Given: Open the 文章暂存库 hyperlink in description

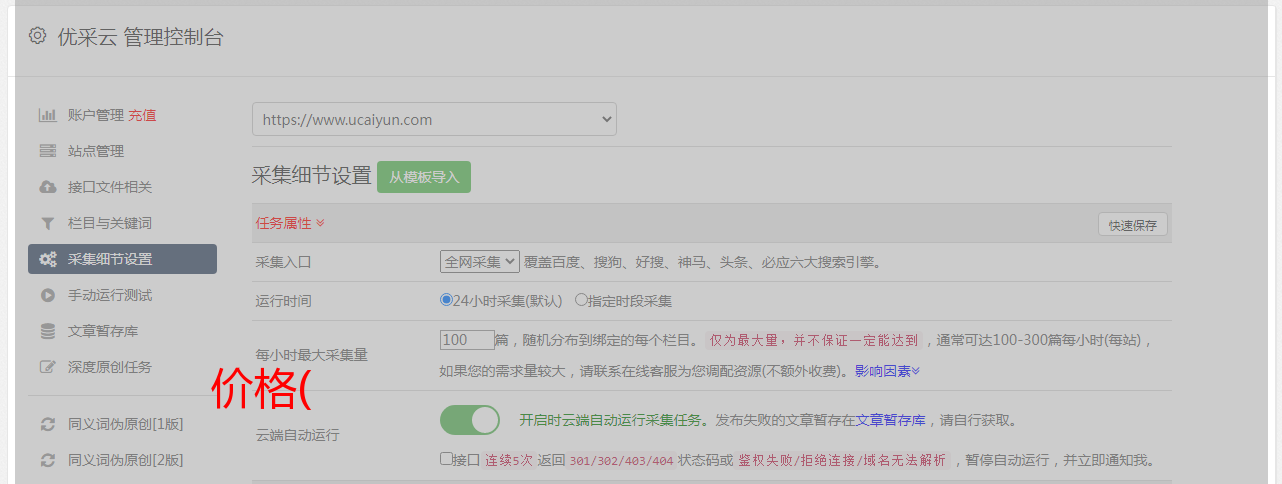Looking at the screenshot, I should click(890, 420).
